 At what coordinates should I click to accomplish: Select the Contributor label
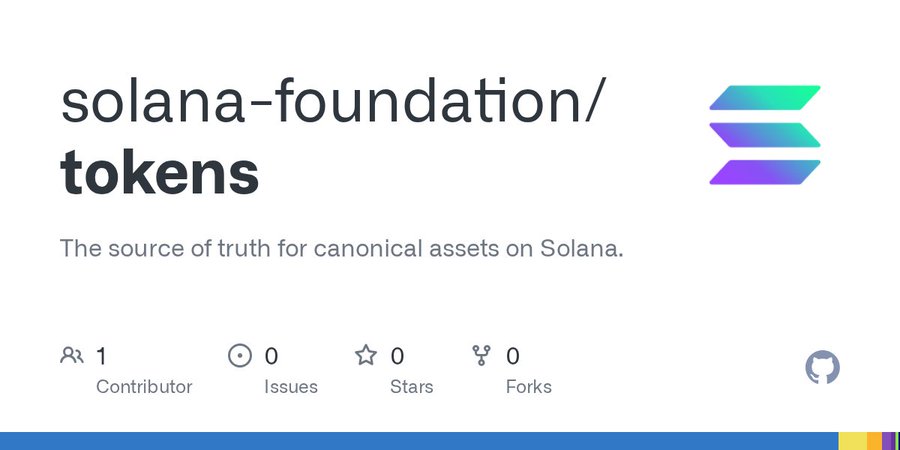click(144, 387)
